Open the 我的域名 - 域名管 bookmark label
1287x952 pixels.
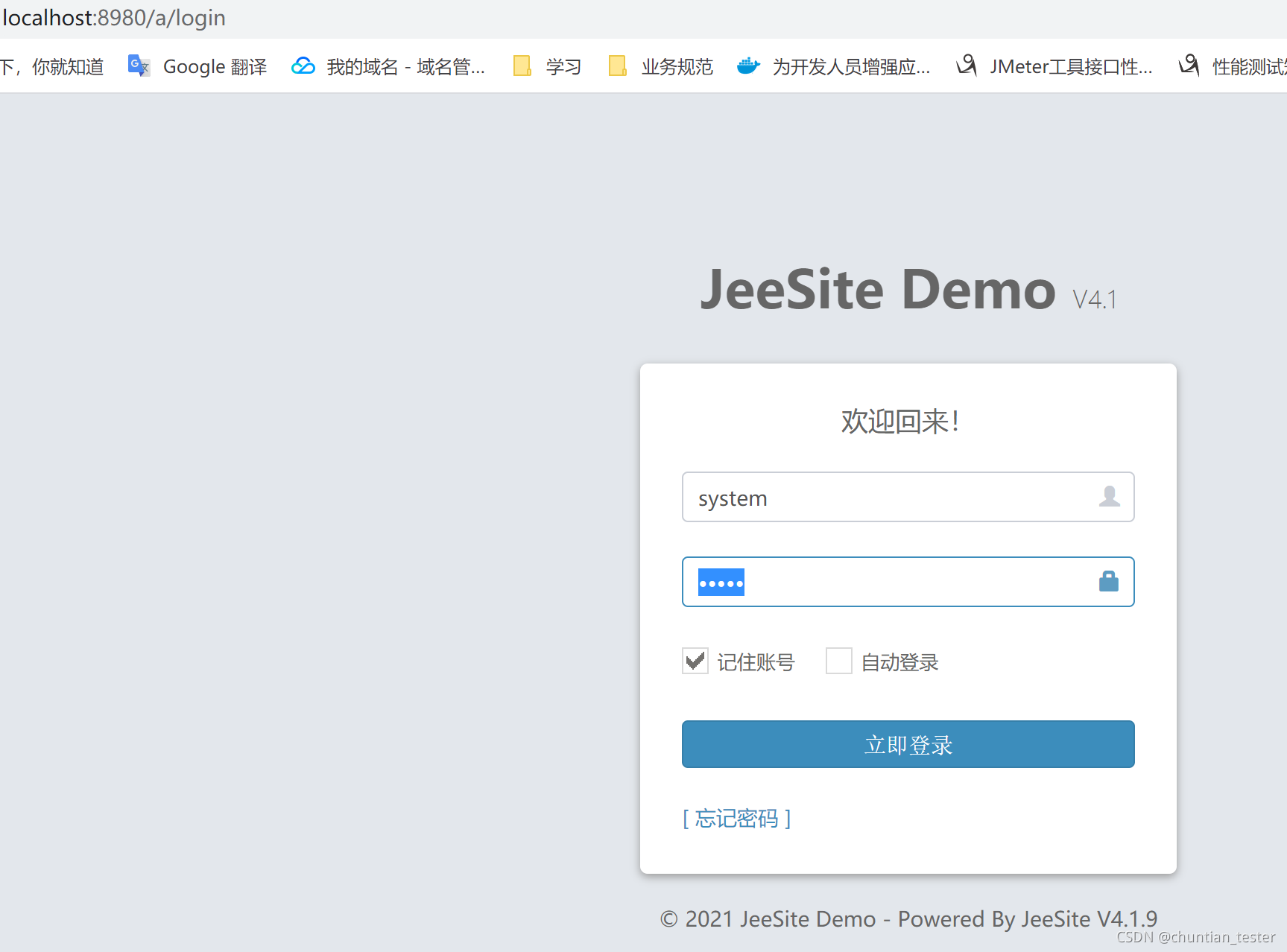pos(406,67)
